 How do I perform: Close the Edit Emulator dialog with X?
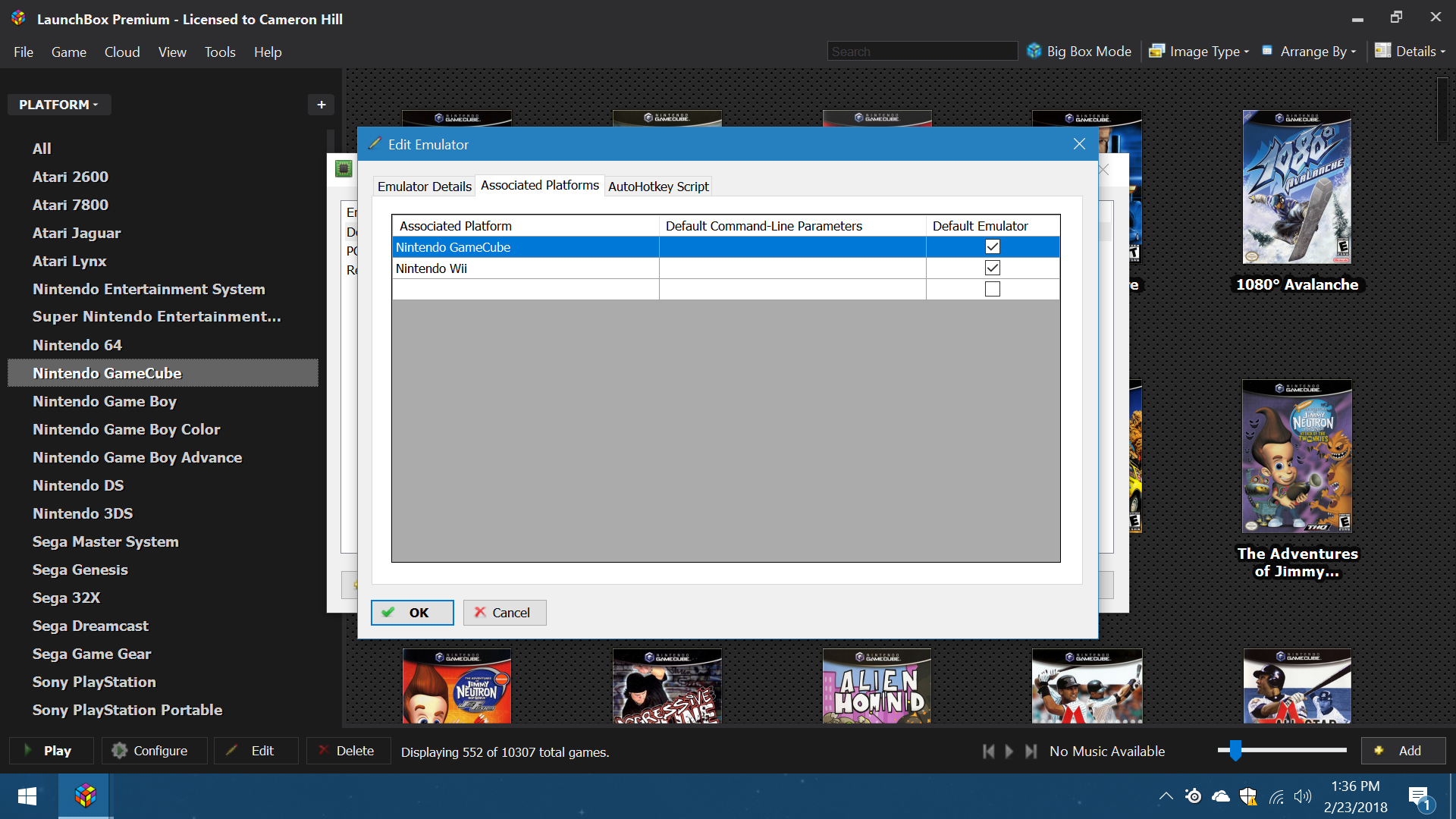click(1079, 144)
